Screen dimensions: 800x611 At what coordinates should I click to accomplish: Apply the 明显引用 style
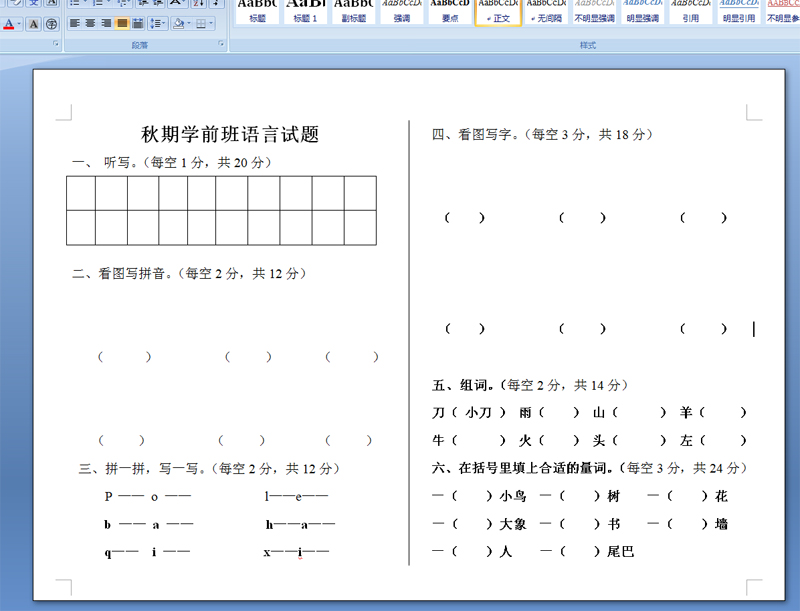click(739, 12)
